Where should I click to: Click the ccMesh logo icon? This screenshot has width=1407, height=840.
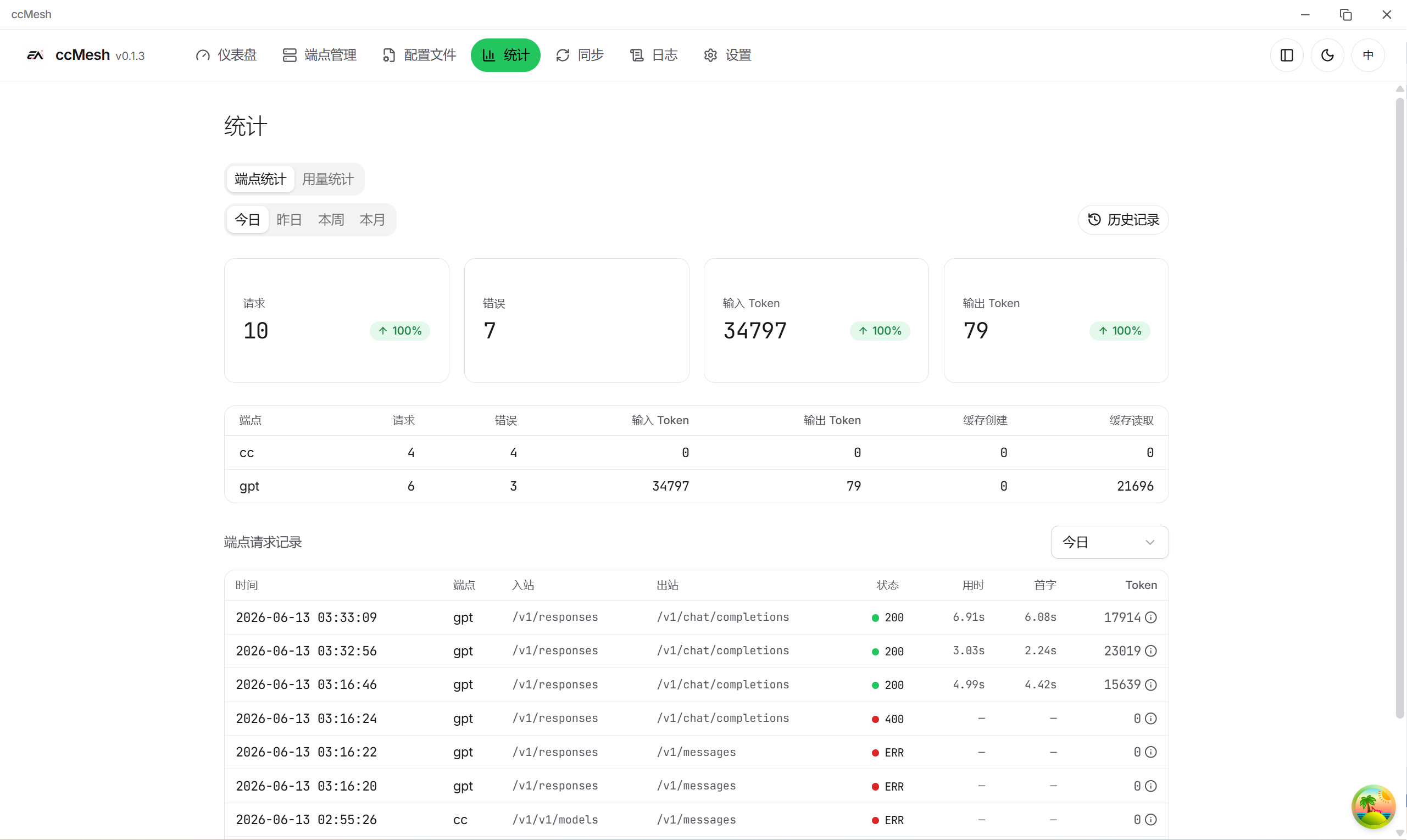(35, 55)
